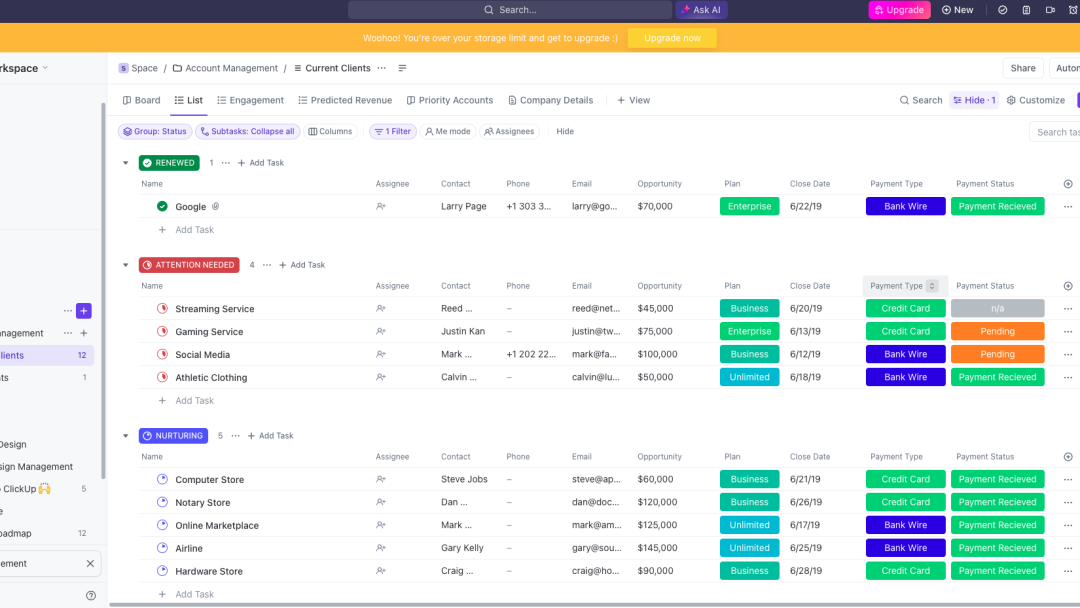
Task: Click the Upgrade now button
Action: pyautogui.click(x=672, y=38)
